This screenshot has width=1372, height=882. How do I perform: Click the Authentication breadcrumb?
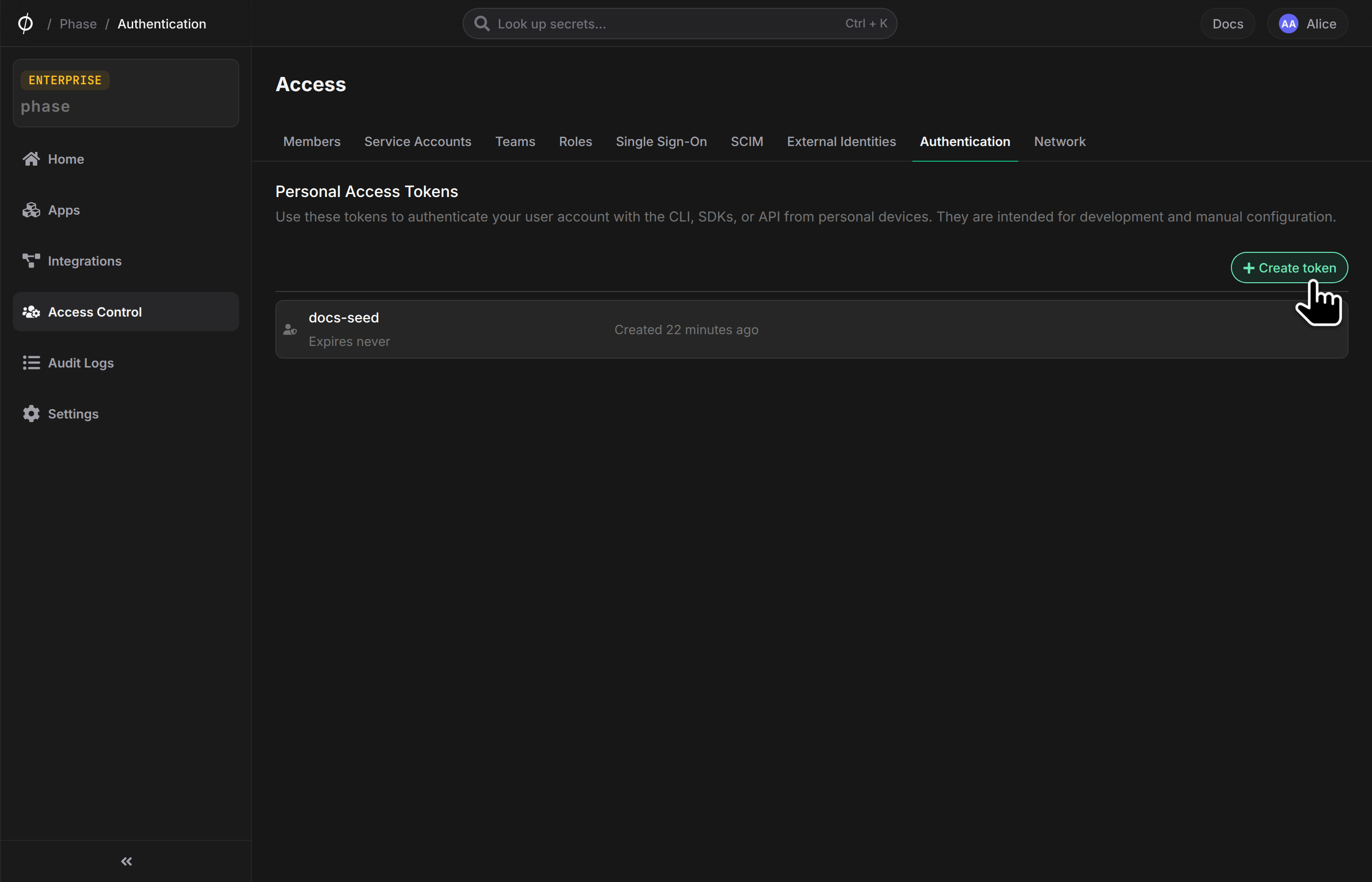pos(162,24)
